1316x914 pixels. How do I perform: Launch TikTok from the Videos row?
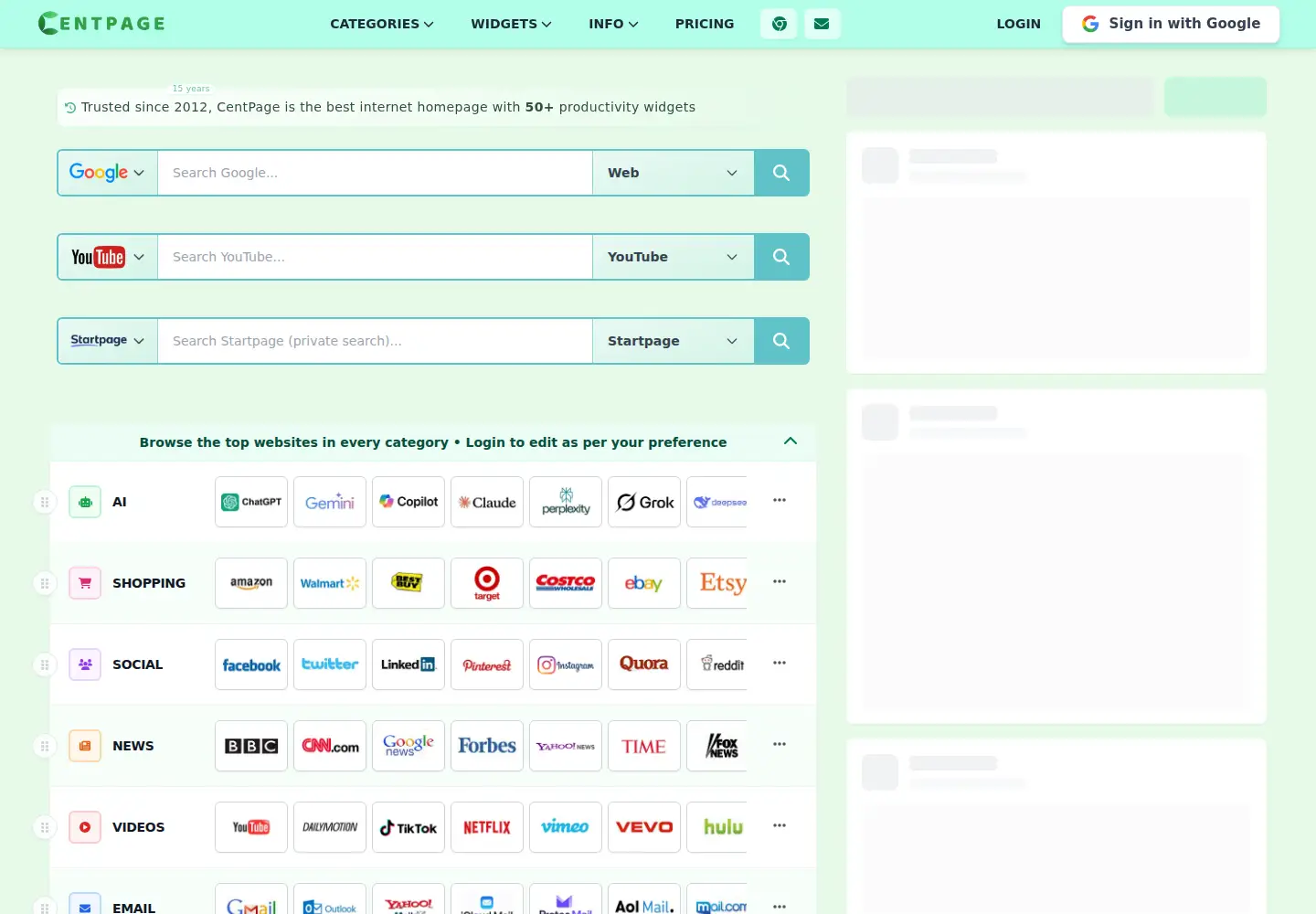coord(409,827)
